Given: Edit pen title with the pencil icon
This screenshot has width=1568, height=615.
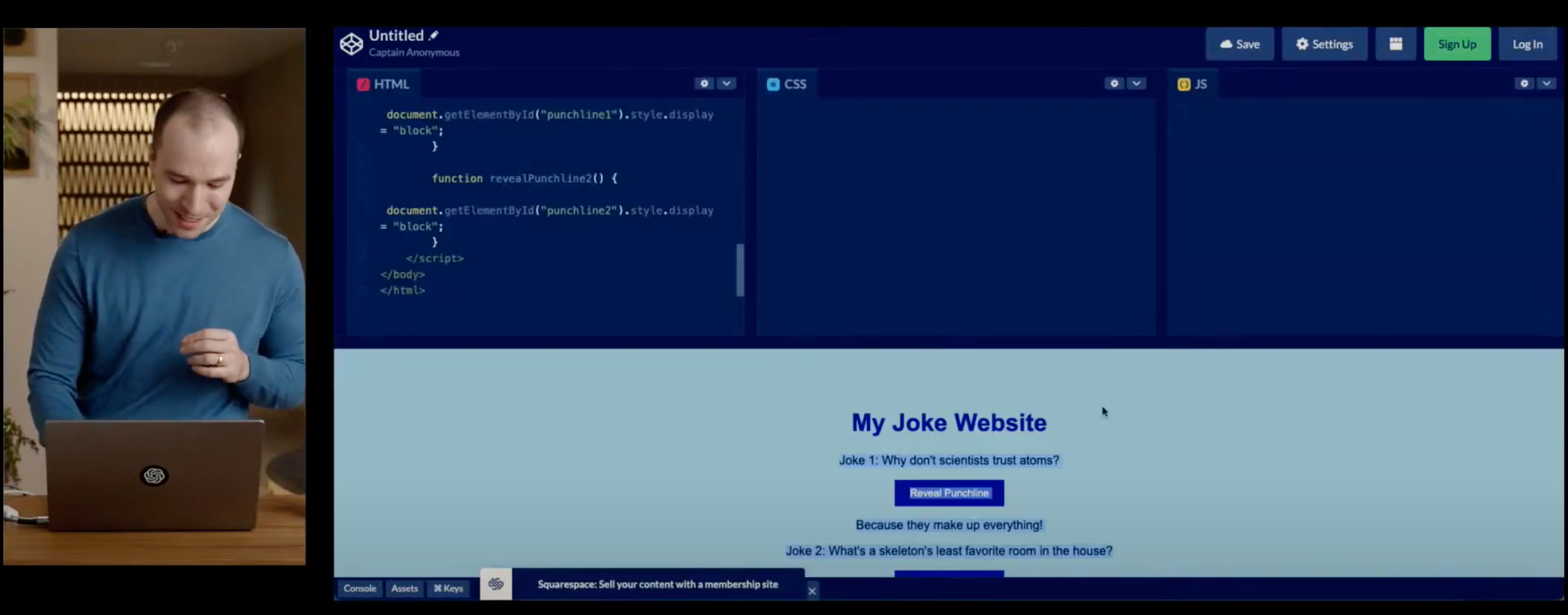Looking at the screenshot, I should [434, 35].
